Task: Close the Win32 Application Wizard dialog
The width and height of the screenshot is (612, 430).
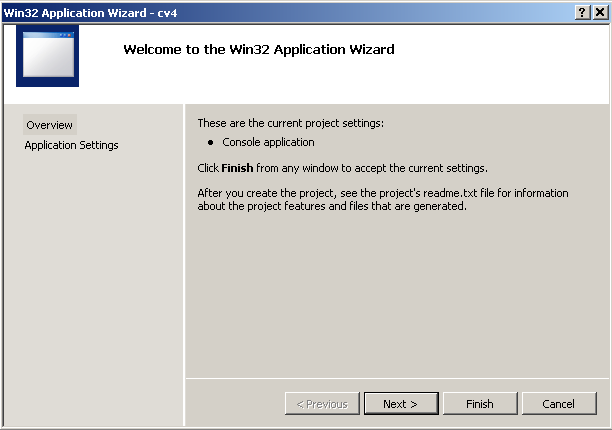Action: 600,12
